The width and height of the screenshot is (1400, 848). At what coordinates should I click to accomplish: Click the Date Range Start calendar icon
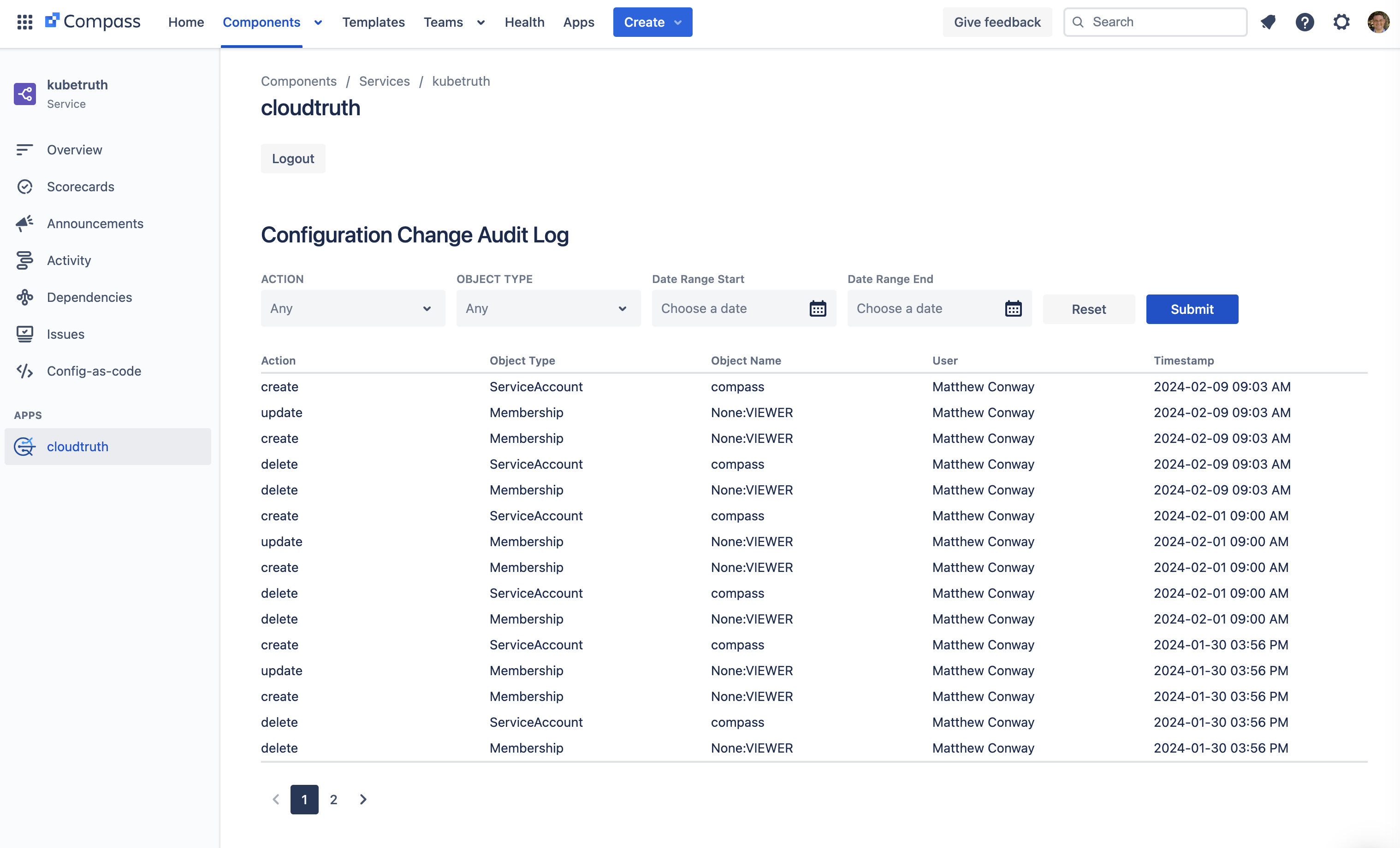[x=817, y=308]
